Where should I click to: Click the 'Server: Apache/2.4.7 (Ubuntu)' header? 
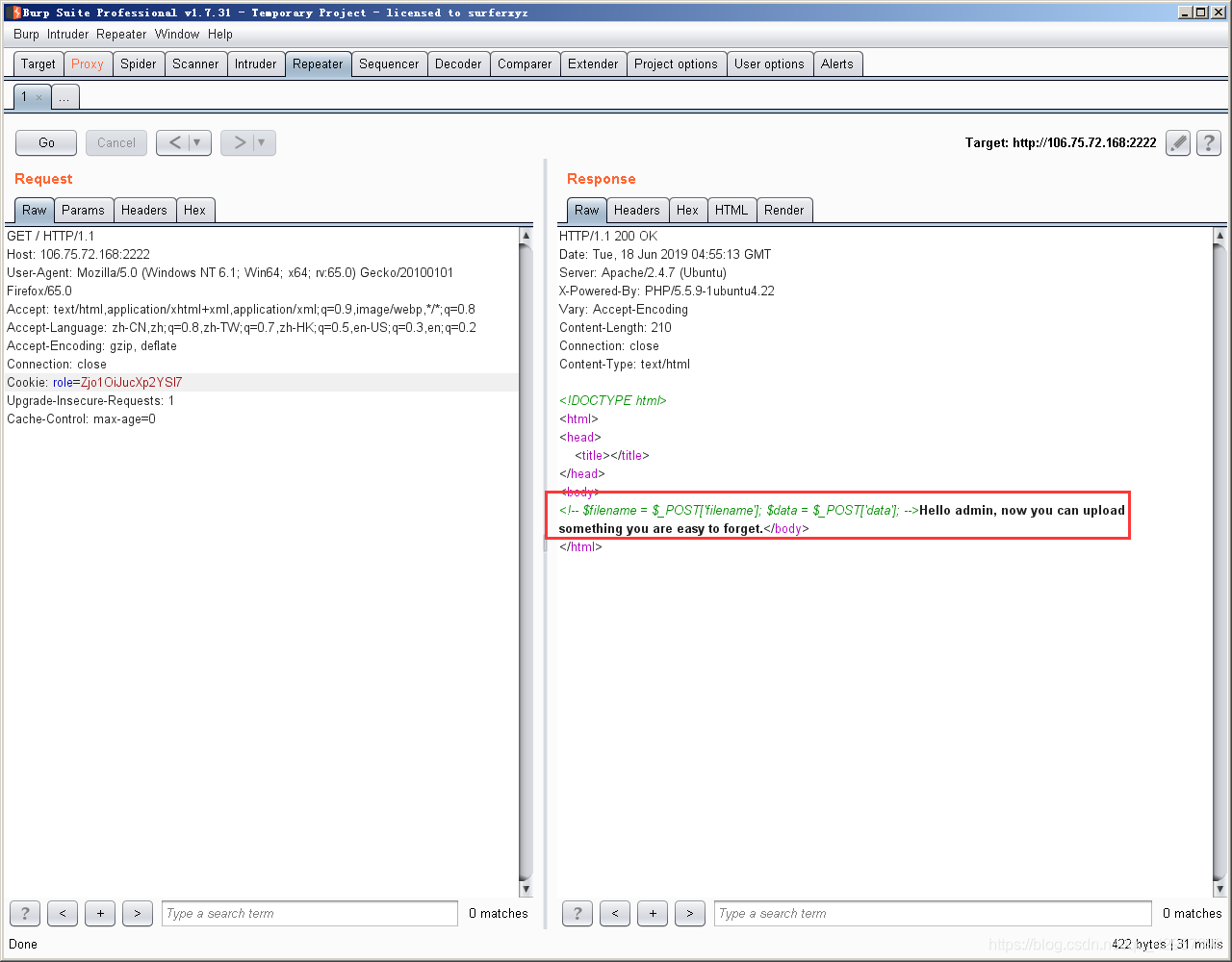click(643, 273)
